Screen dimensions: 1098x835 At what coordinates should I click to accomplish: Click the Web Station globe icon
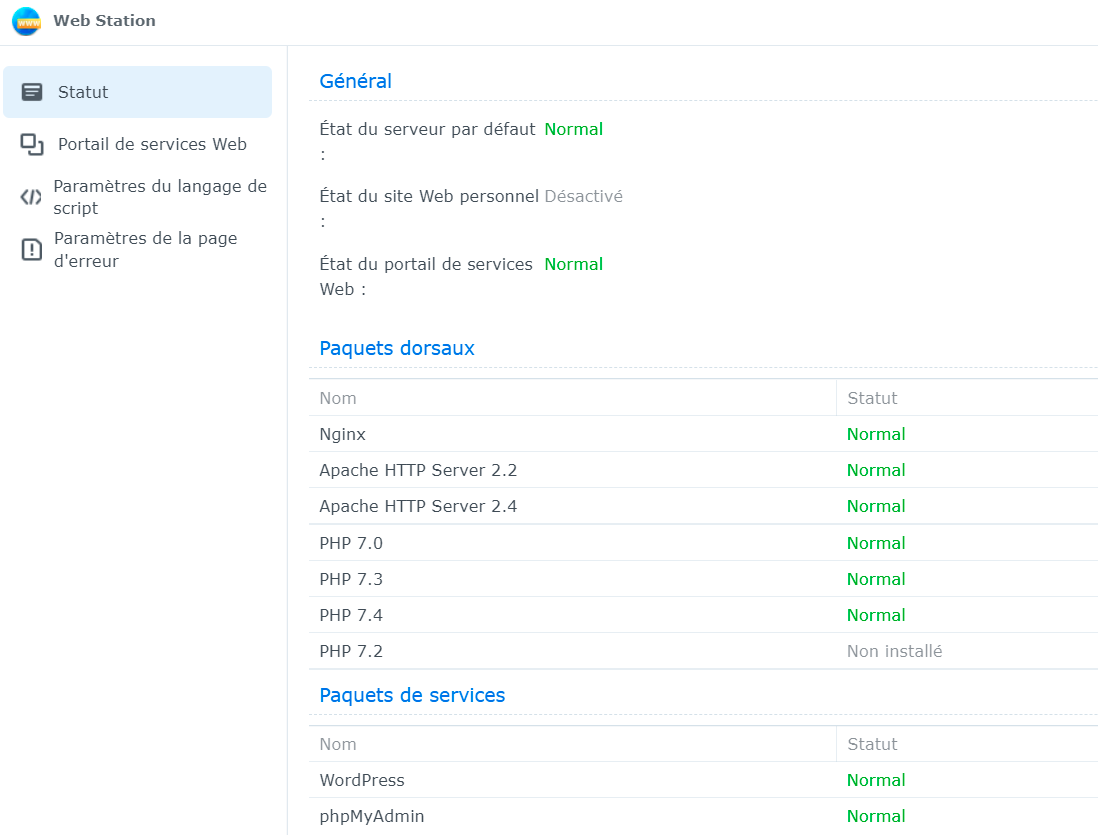[26, 21]
